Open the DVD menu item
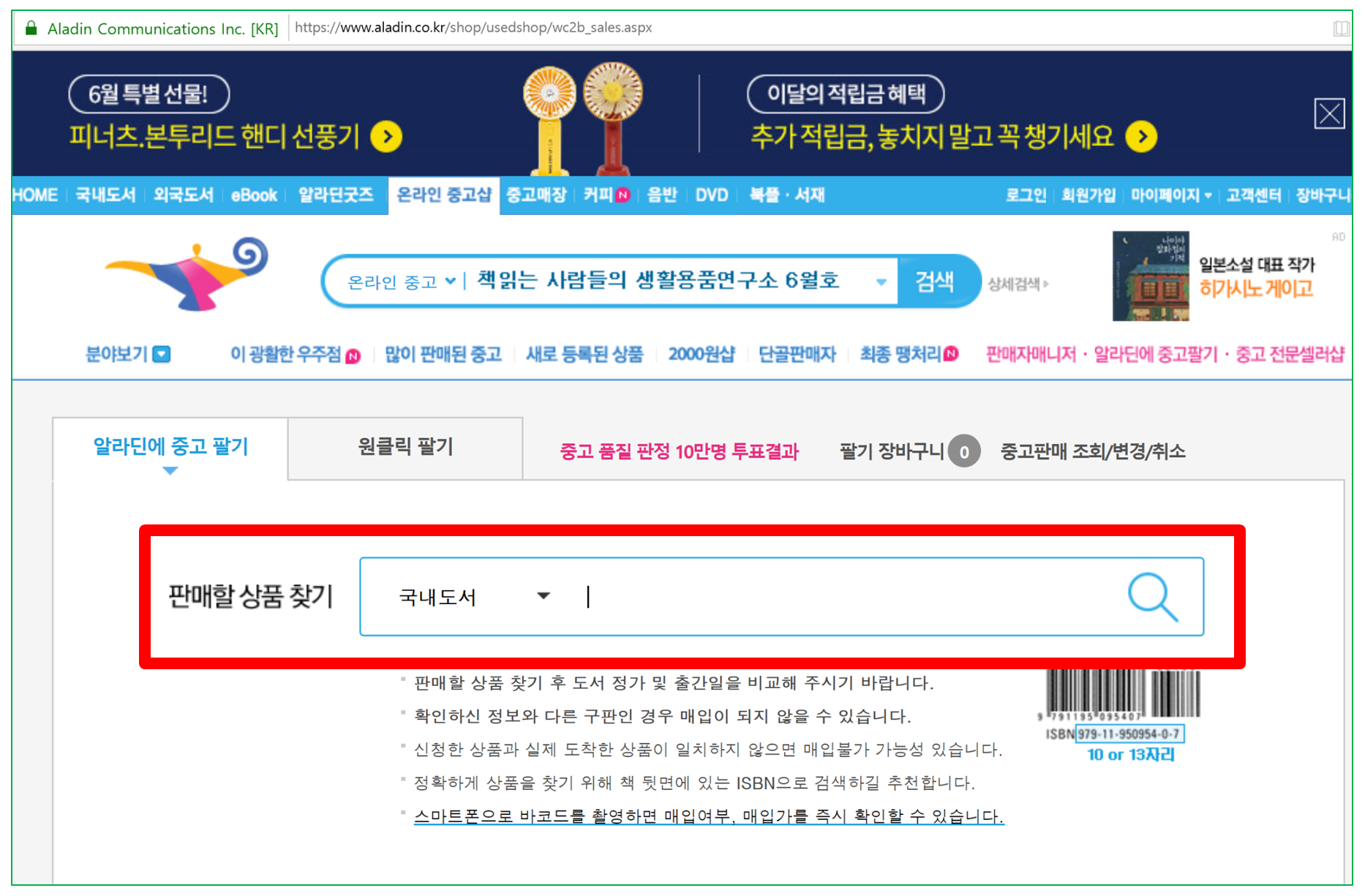 point(711,195)
